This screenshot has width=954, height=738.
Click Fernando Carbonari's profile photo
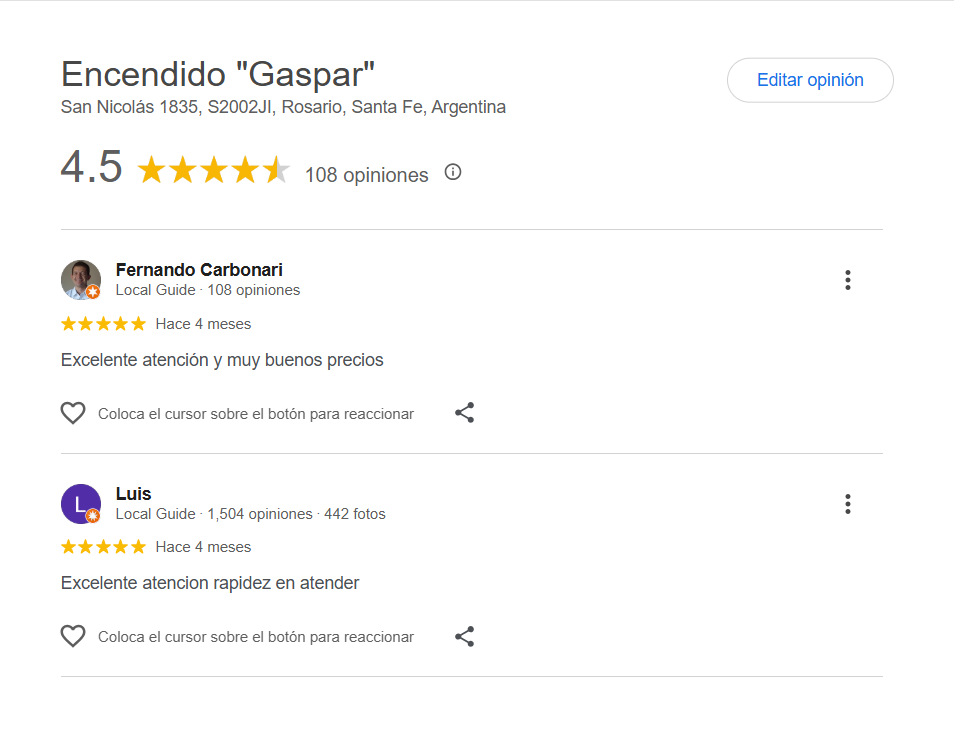(x=79, y=278)
